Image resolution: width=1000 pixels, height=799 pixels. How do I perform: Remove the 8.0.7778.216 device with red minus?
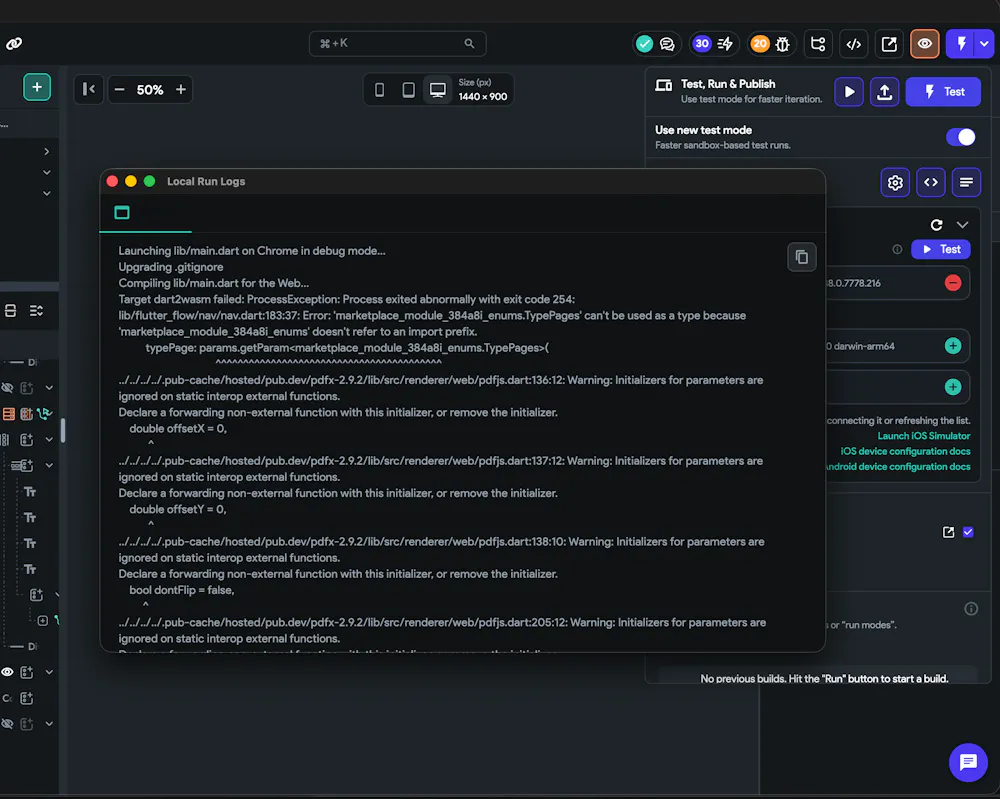[x=953, y=282]
